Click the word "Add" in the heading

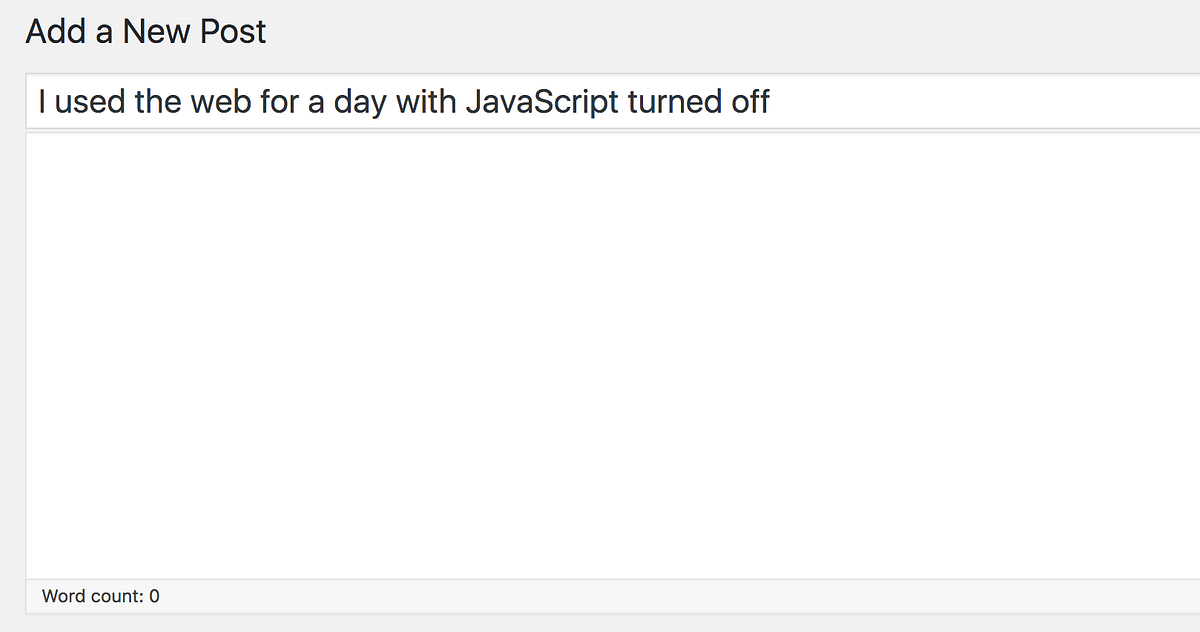[54, 32]
